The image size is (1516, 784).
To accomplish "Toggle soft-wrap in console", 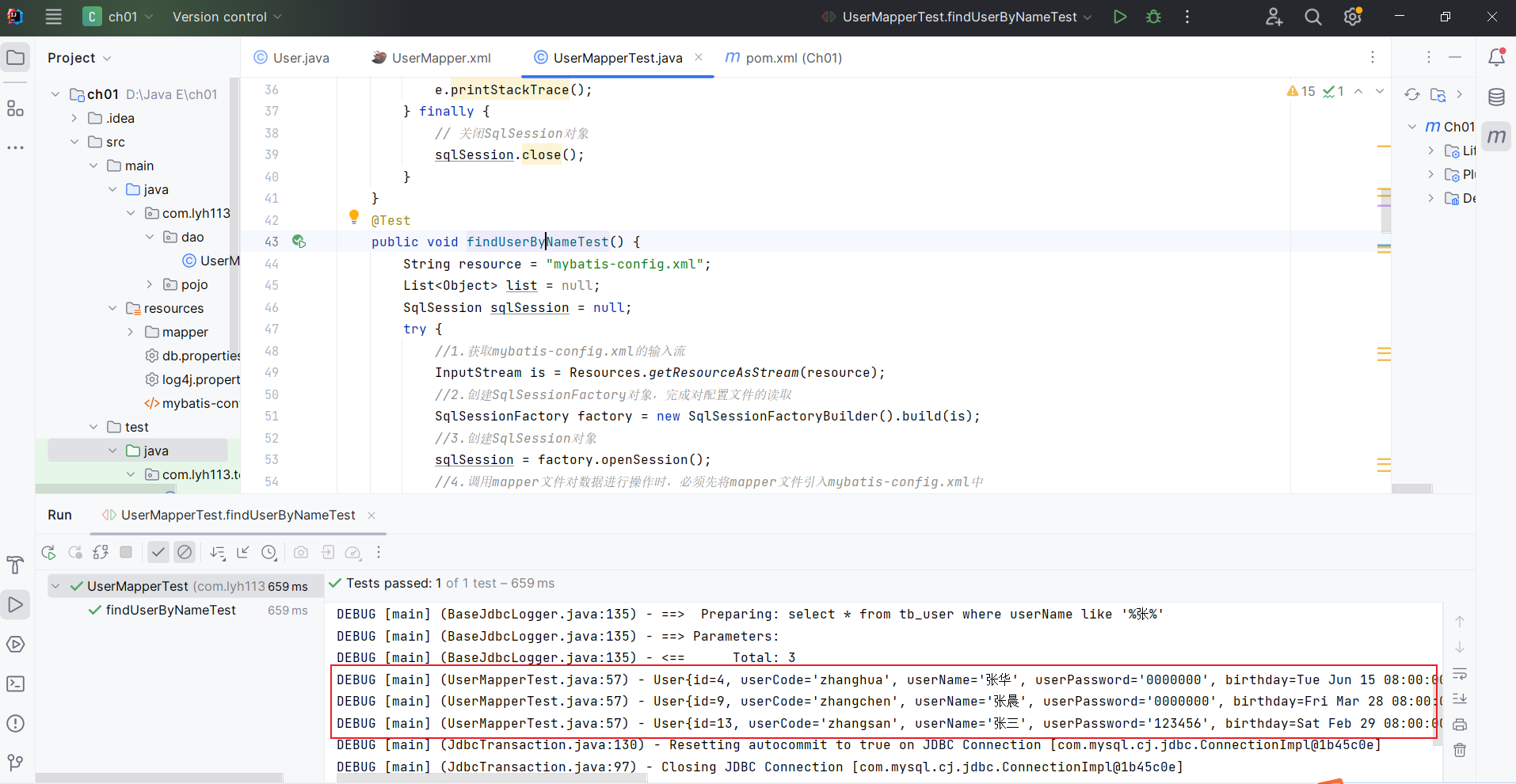I will pos(1460,673).
